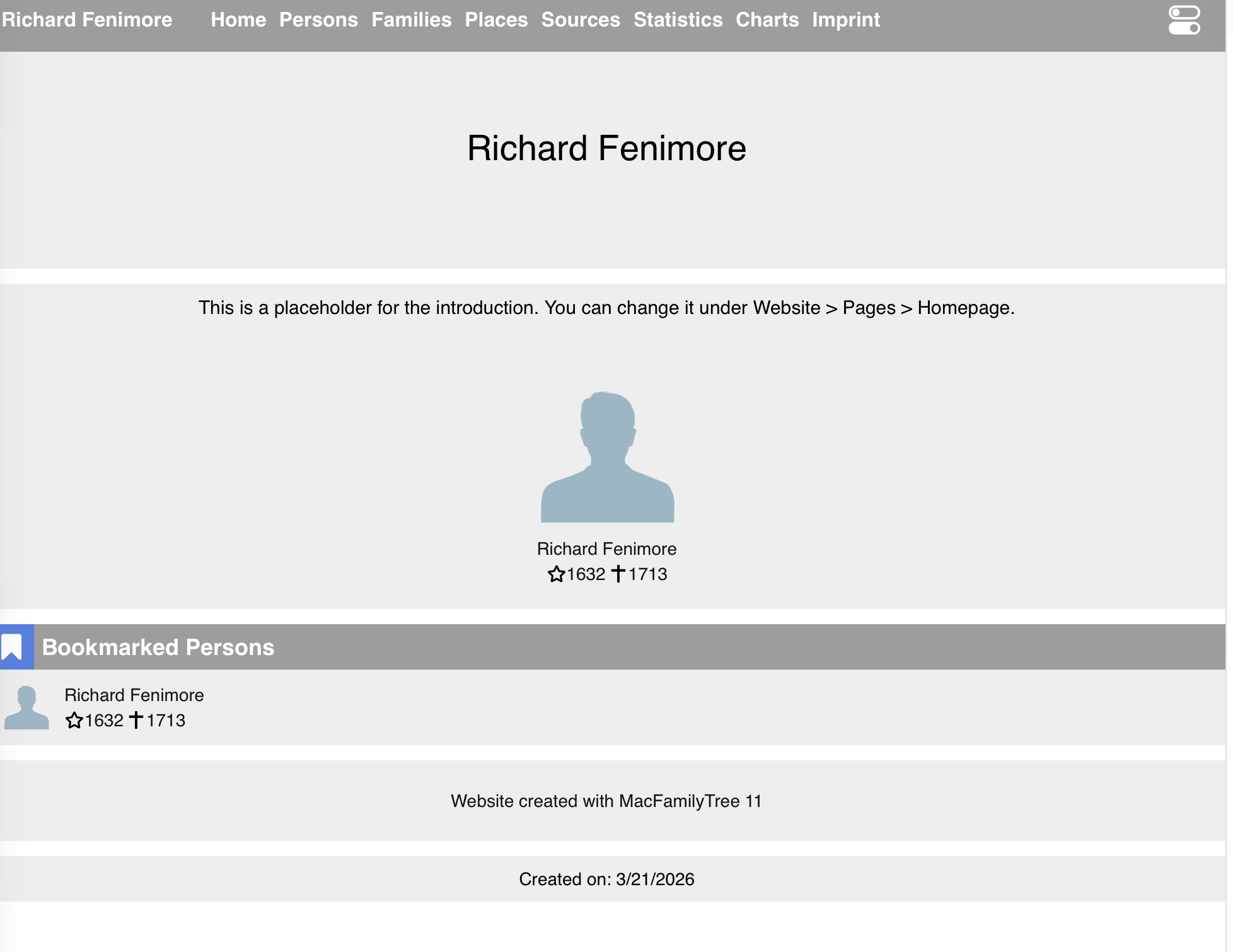
Task: Open the Statistics page from the navigation bar
Action: [678, 20]
